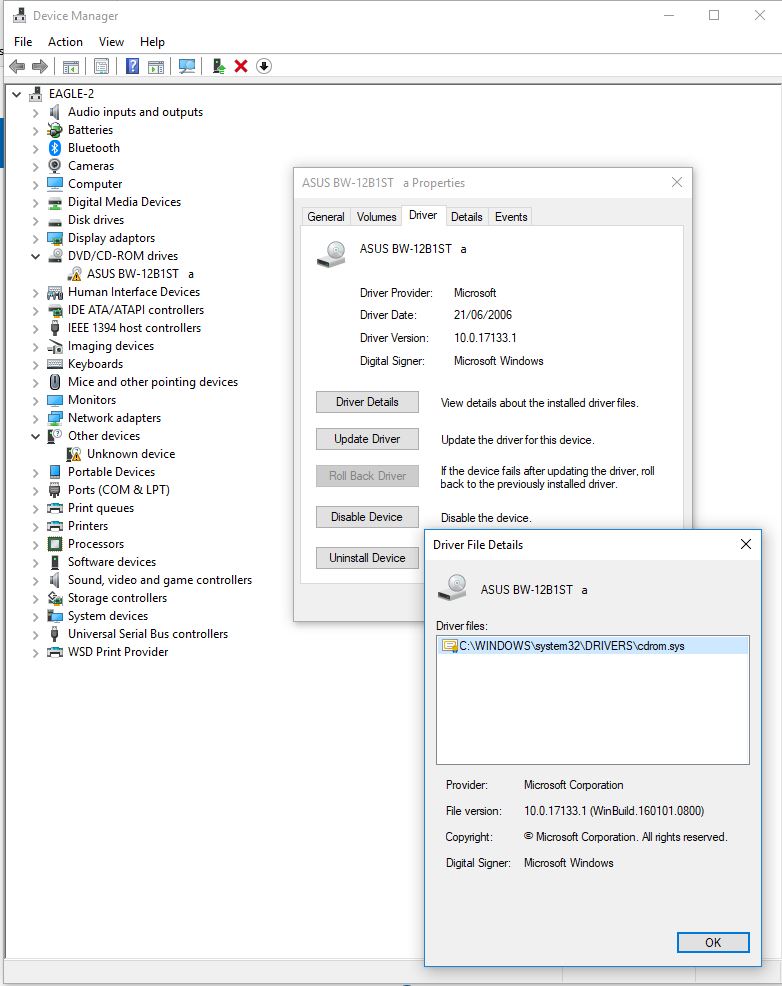Expand the WSD Print Provider node
This screenshot has height=986, width=782.
point(36,653)
